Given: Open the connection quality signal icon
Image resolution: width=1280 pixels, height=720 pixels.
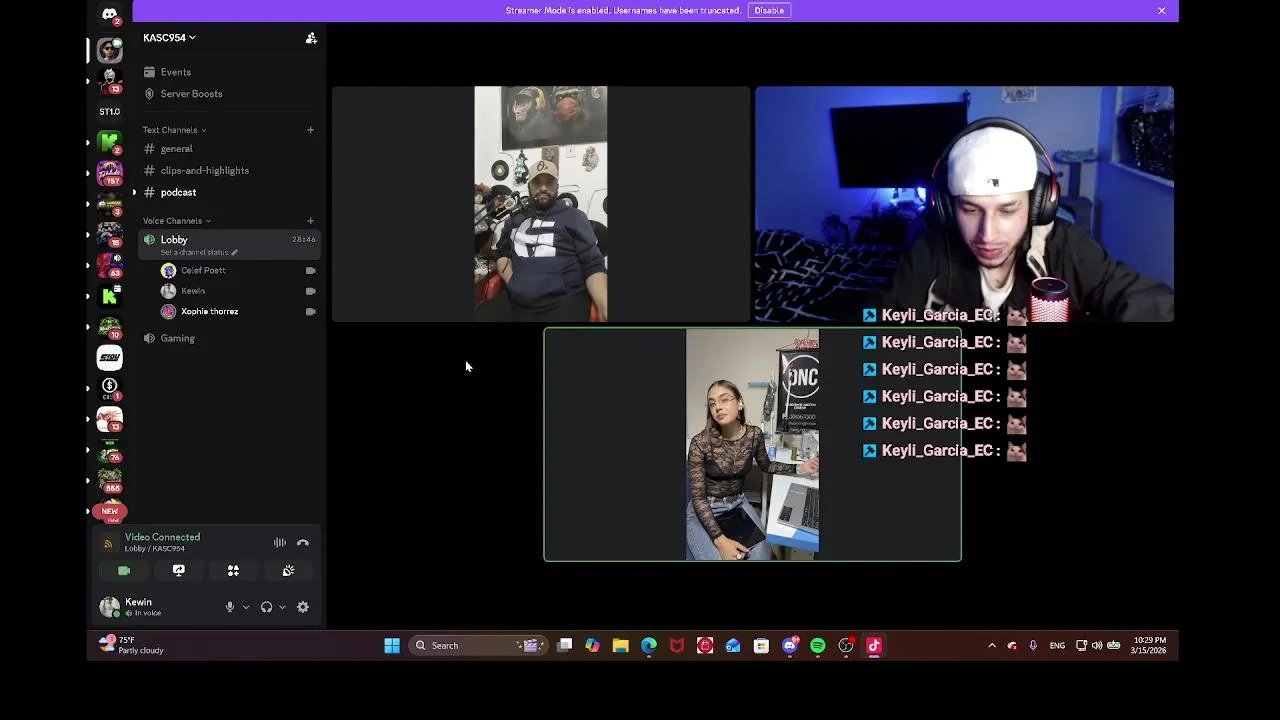Looking at the screenshot, I should [109, 544].
